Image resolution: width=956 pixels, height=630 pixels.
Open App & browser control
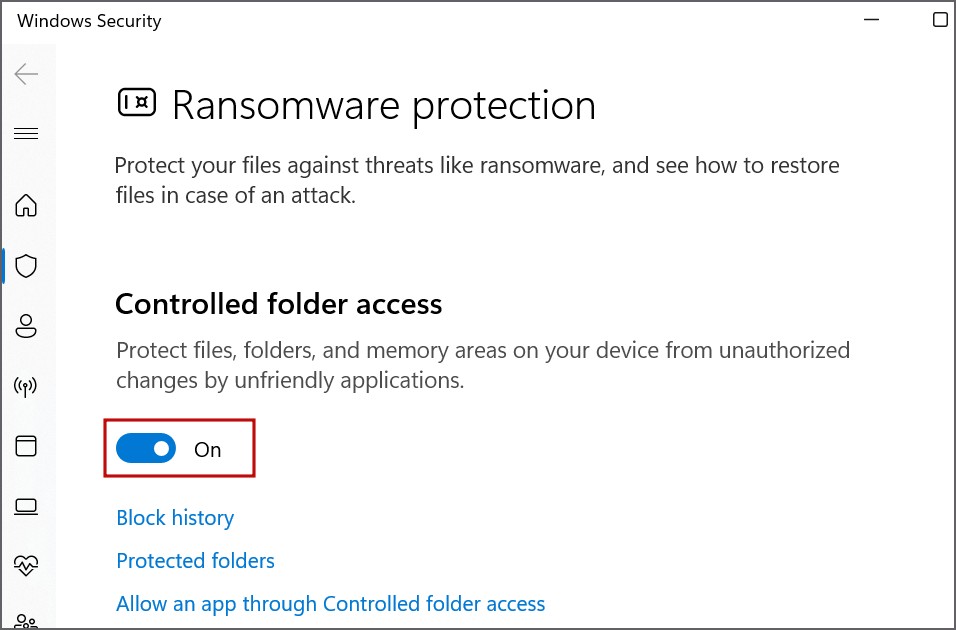(x=26, y=446)
